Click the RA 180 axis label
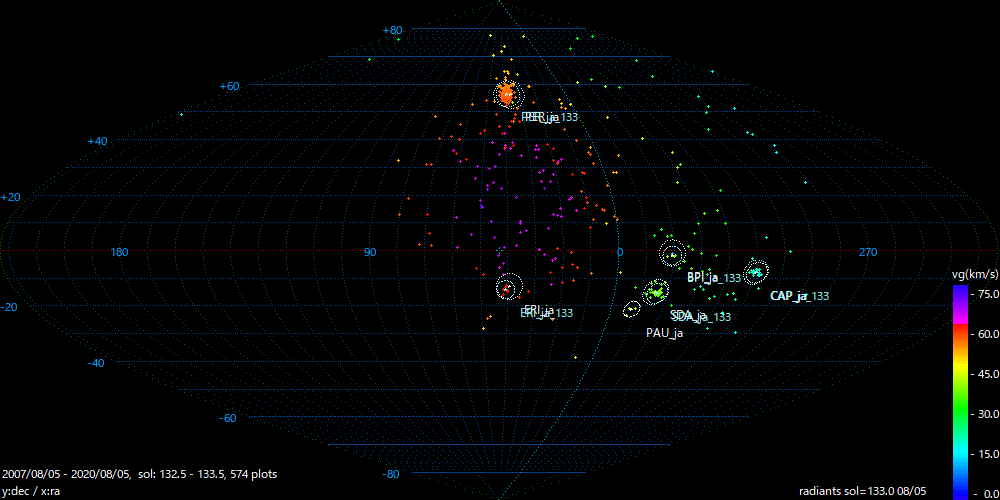The height and width of the screenshot is (500, 1000). (x=120, y=252)
